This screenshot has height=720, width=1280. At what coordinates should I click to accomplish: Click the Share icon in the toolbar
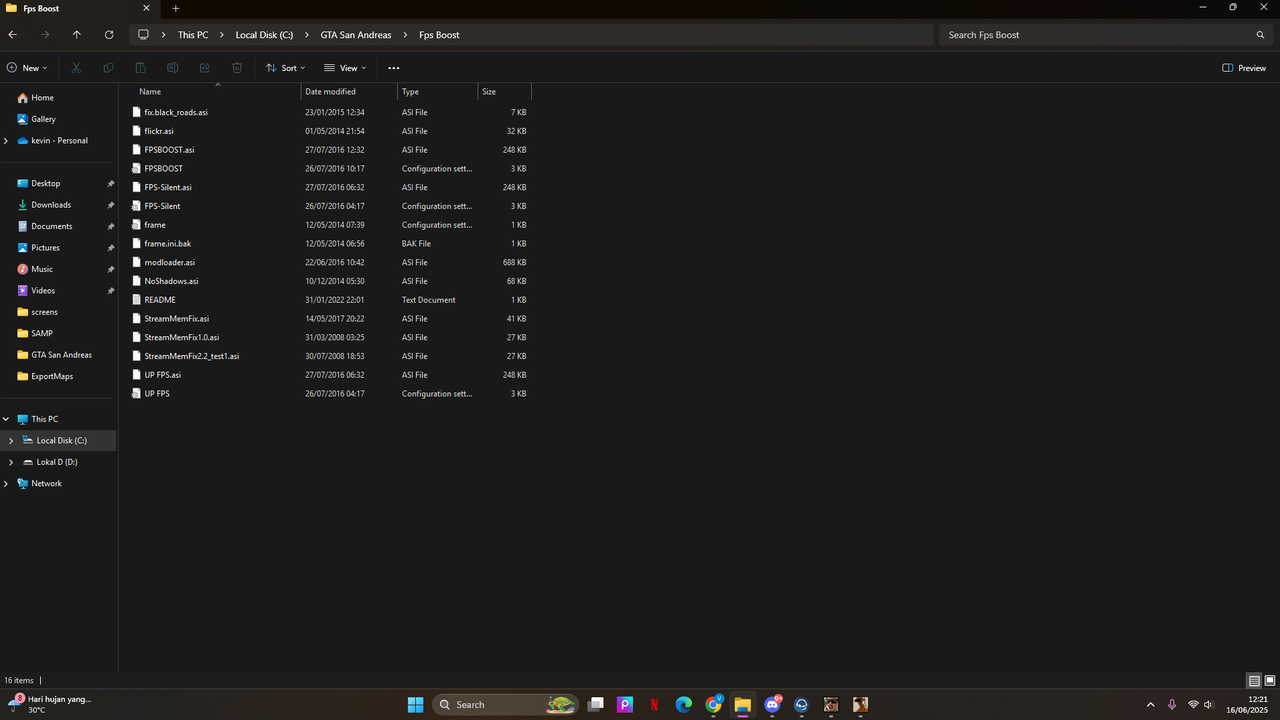point(205,68)
